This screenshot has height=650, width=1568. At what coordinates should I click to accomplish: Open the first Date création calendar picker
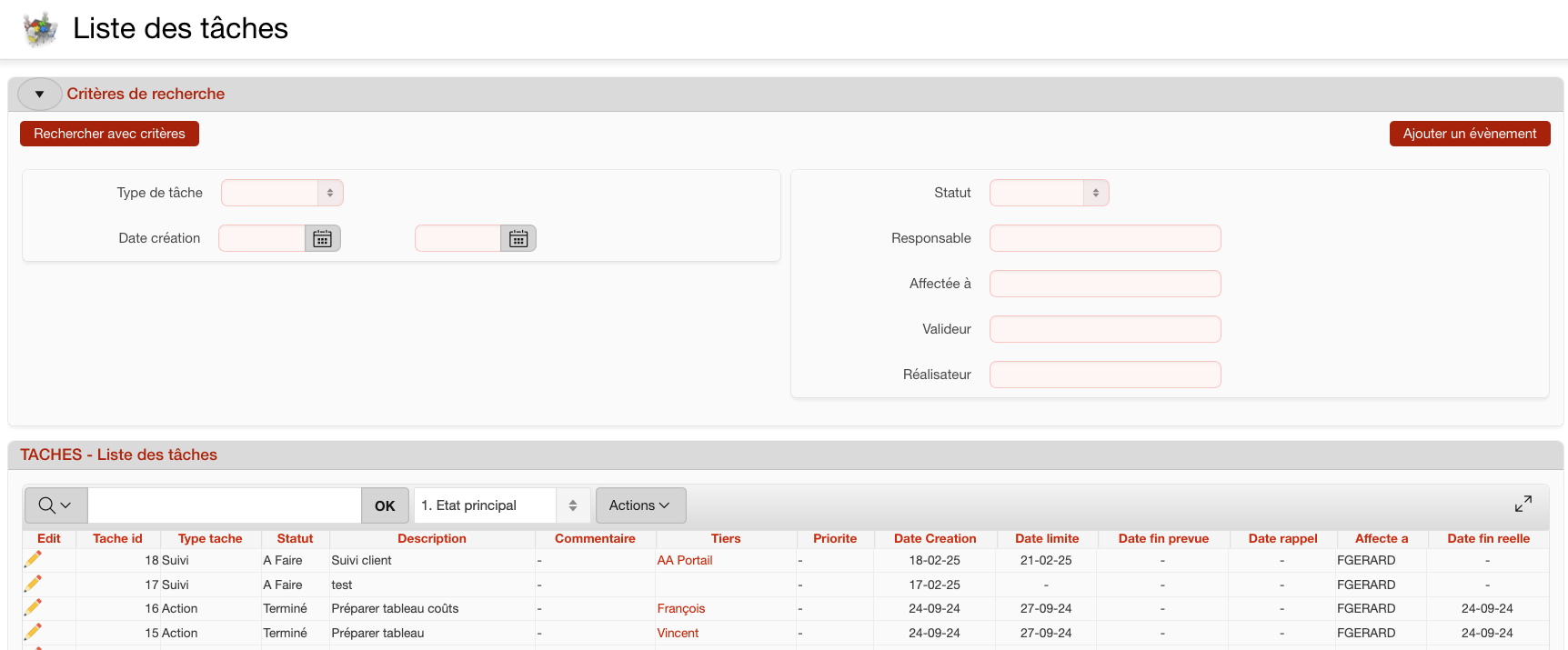coord(322,238)
